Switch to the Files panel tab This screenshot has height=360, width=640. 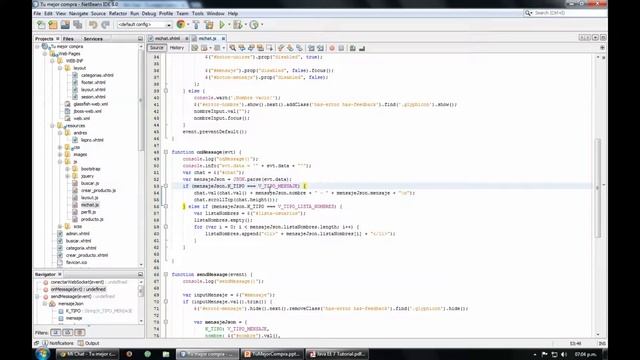click(68, 39)
